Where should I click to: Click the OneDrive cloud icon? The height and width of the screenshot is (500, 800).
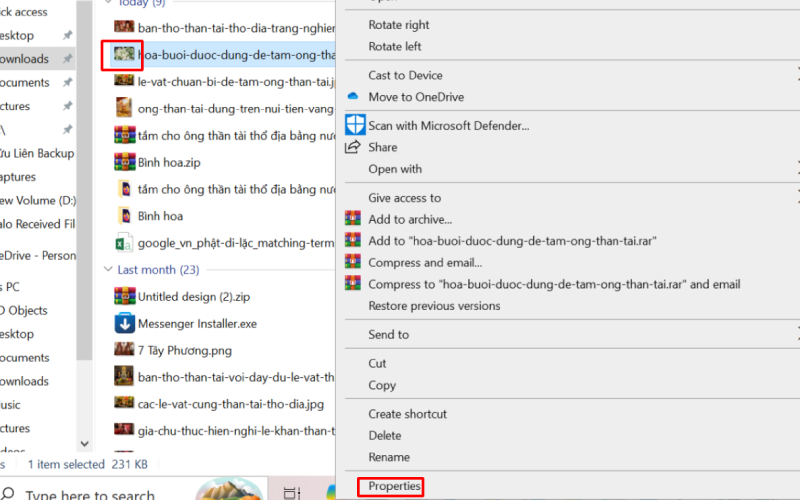pyautogui.click(x=352, y=97)
